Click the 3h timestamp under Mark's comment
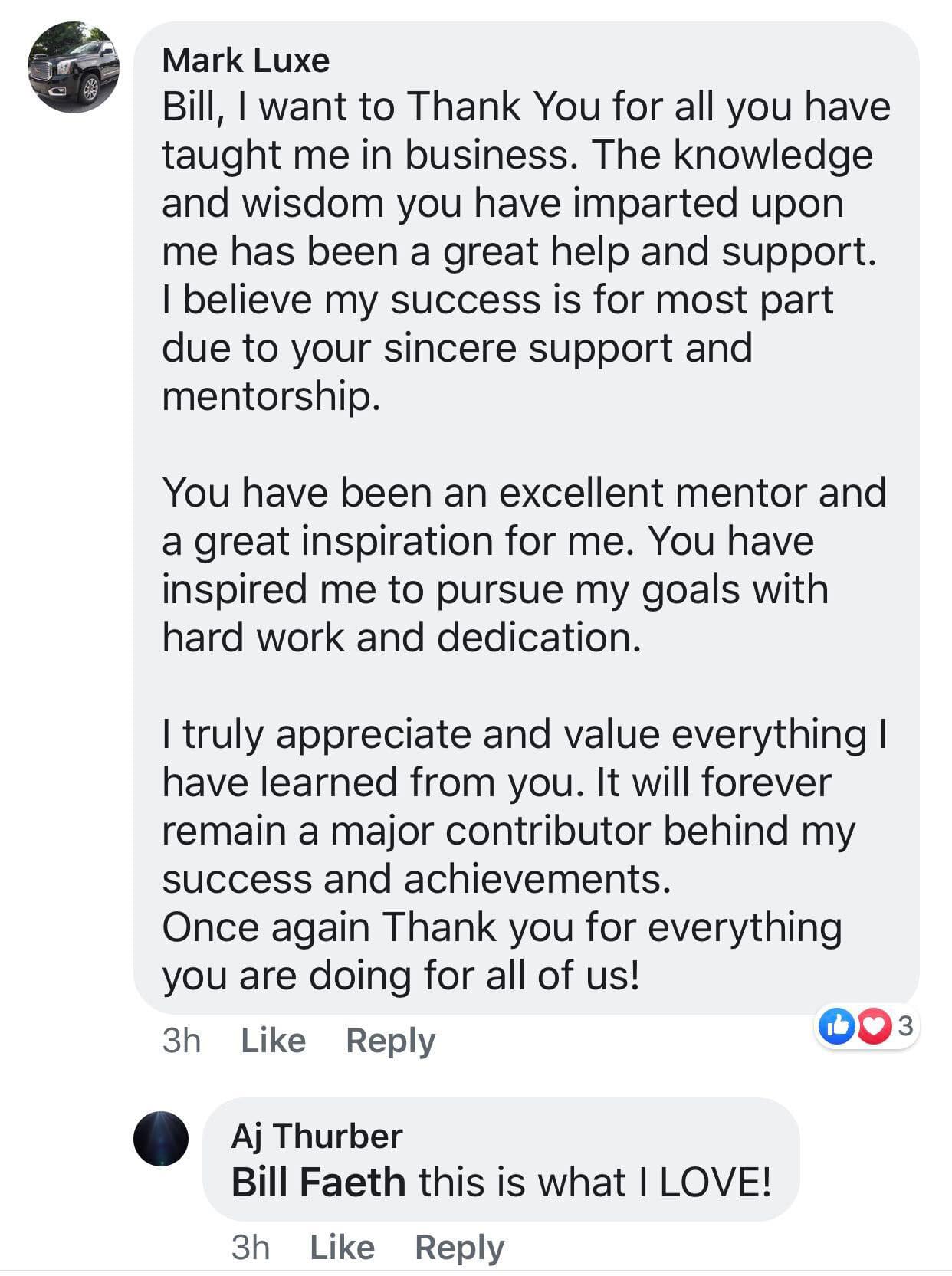 (182, 1041)
